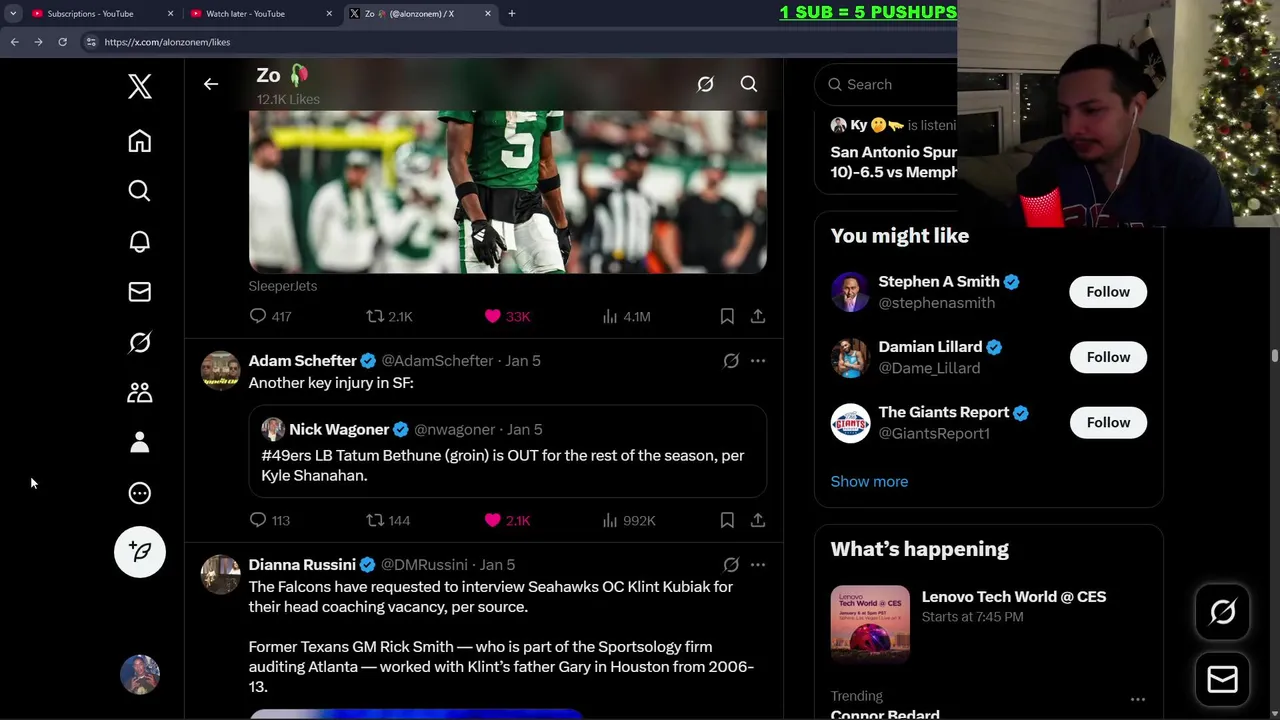Image resolution: width=1280 pixels, height=720 pixels.
Task: Open more menu on Adam Schefter post
Action: pyautogui.click(x=758, y=361)
